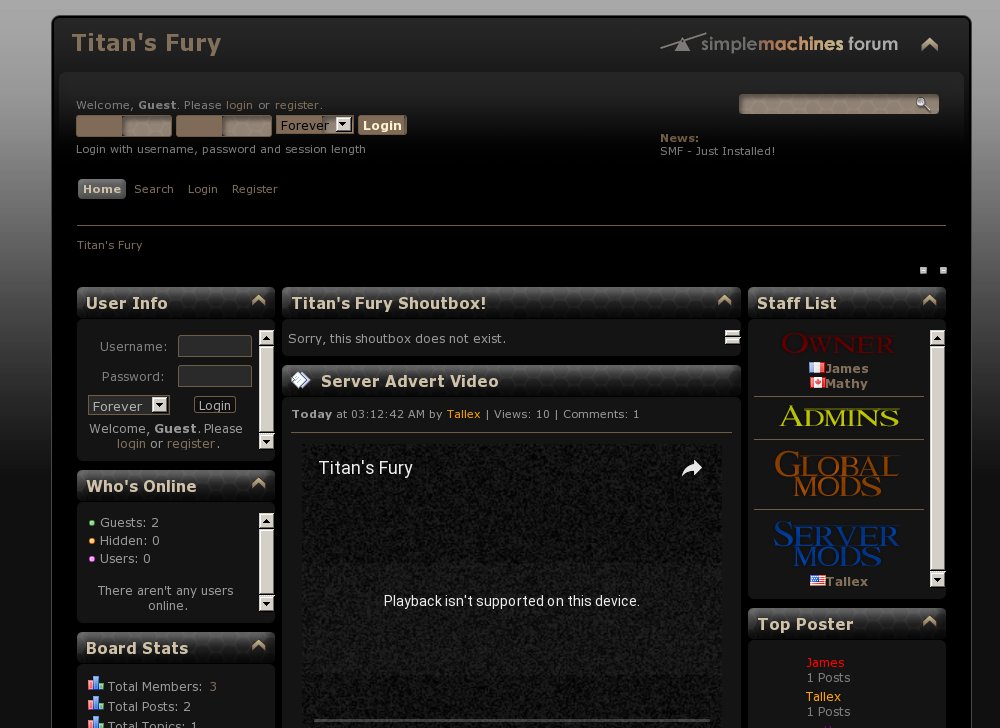The image size is (1000, 728).
Task: Click the Server Advert Video post icon
Action: point(300,381)
